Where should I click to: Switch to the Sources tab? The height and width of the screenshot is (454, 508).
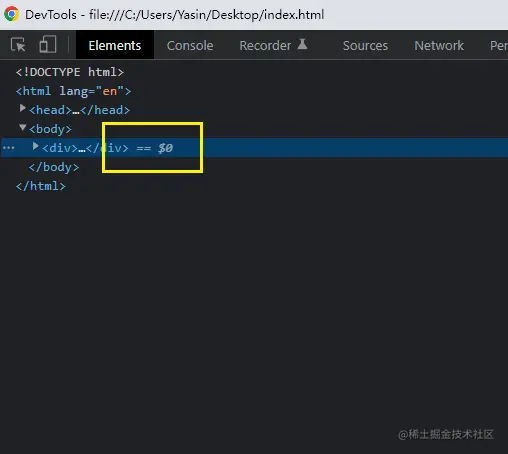tap(365, 45)
